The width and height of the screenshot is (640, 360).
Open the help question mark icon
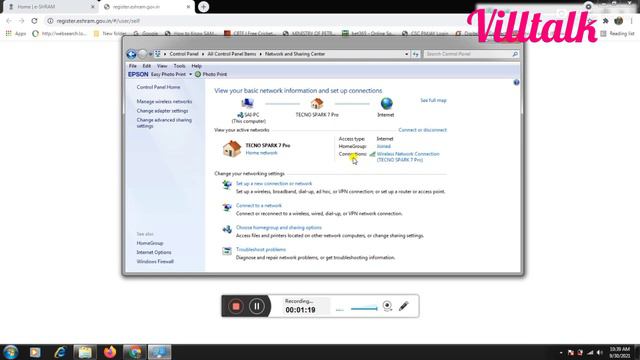(x=516, y=82)
